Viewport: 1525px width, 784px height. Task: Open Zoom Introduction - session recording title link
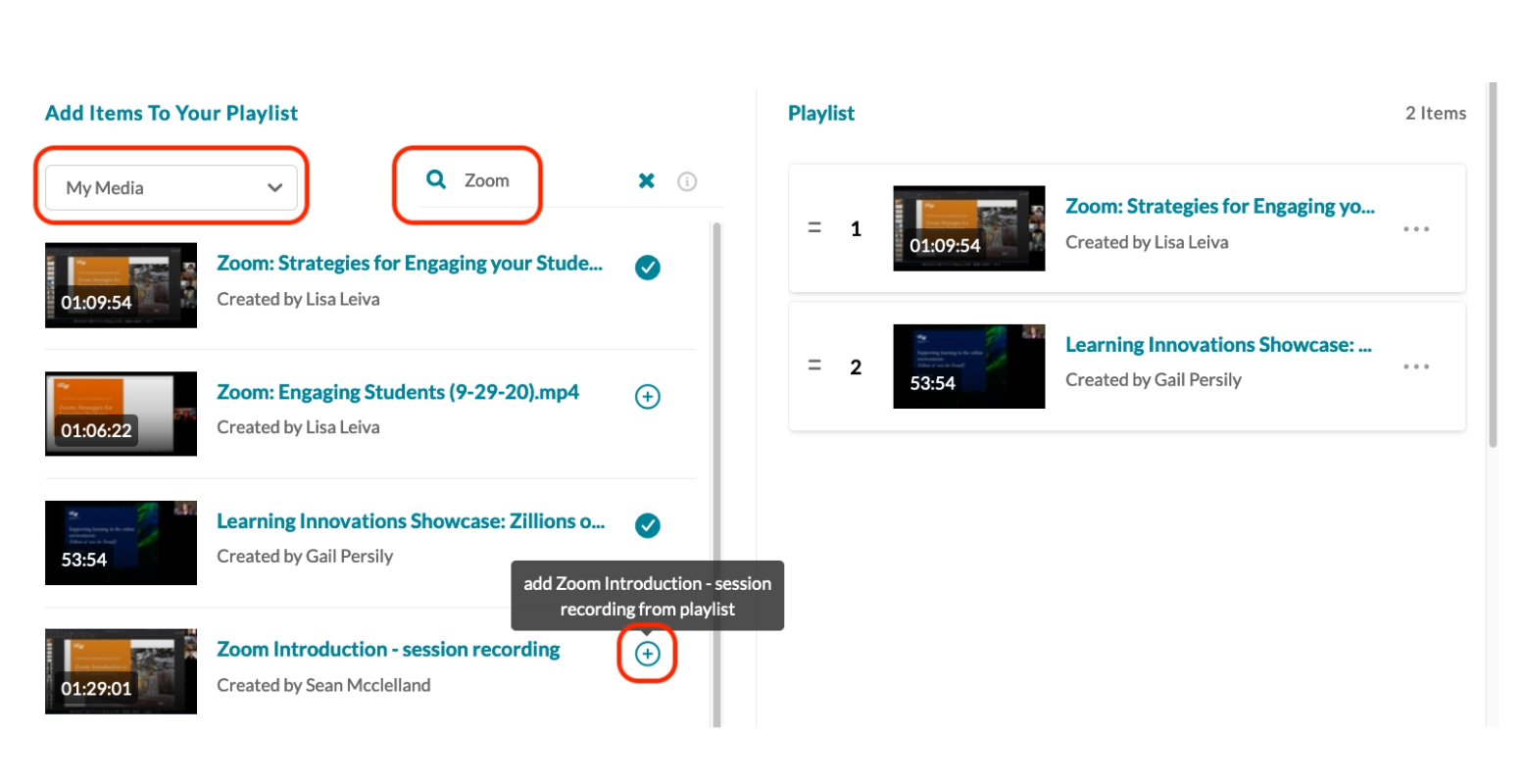tap(388, 650)
